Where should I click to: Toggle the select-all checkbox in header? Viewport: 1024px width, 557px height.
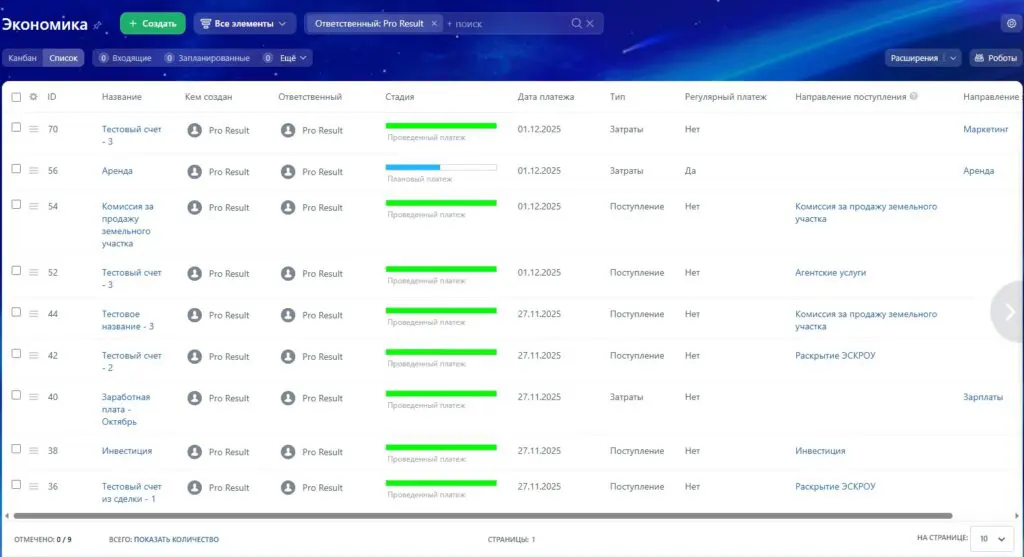click(x=16, y=97)
